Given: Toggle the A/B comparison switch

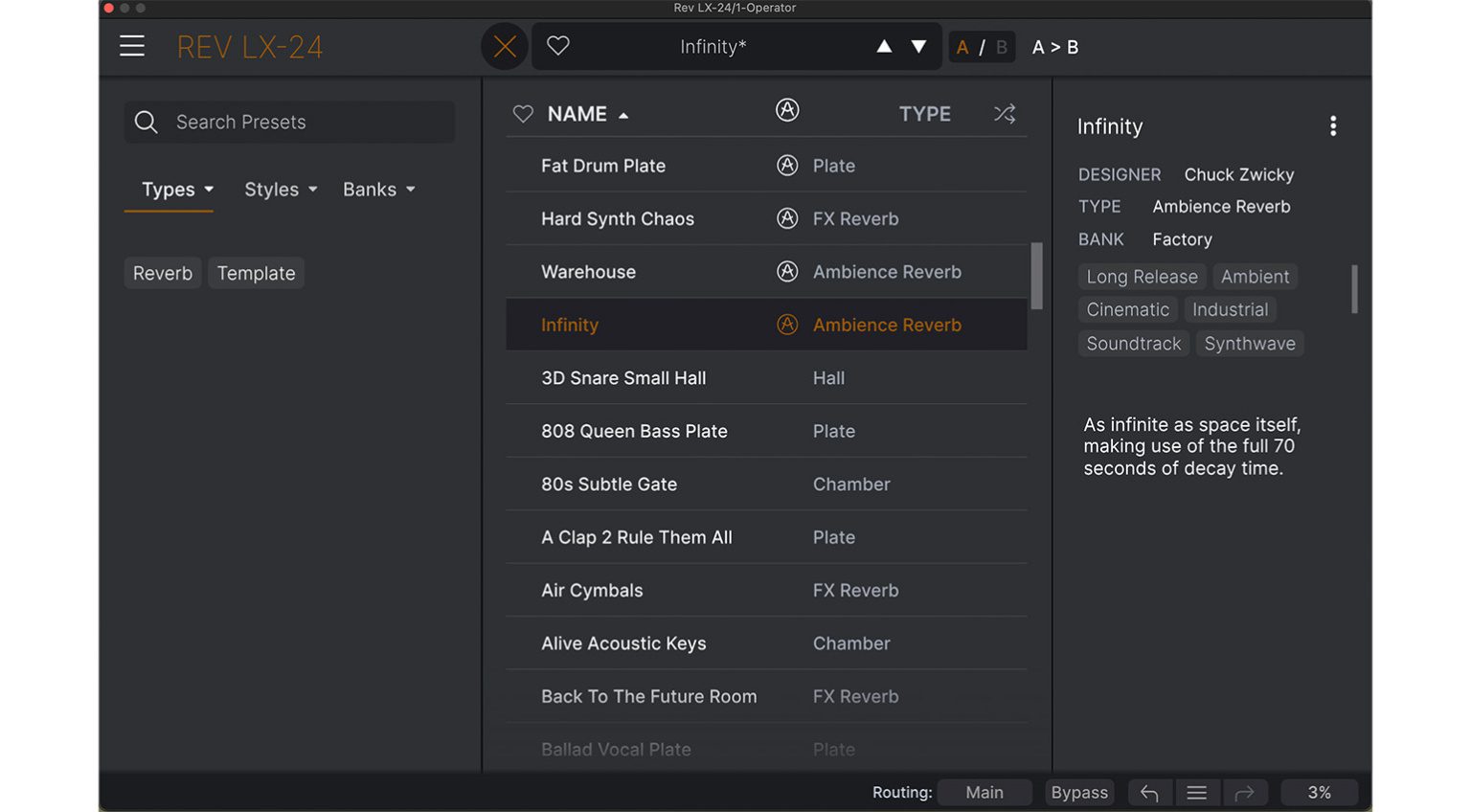Looking at the screenshot, I should 982,47.
